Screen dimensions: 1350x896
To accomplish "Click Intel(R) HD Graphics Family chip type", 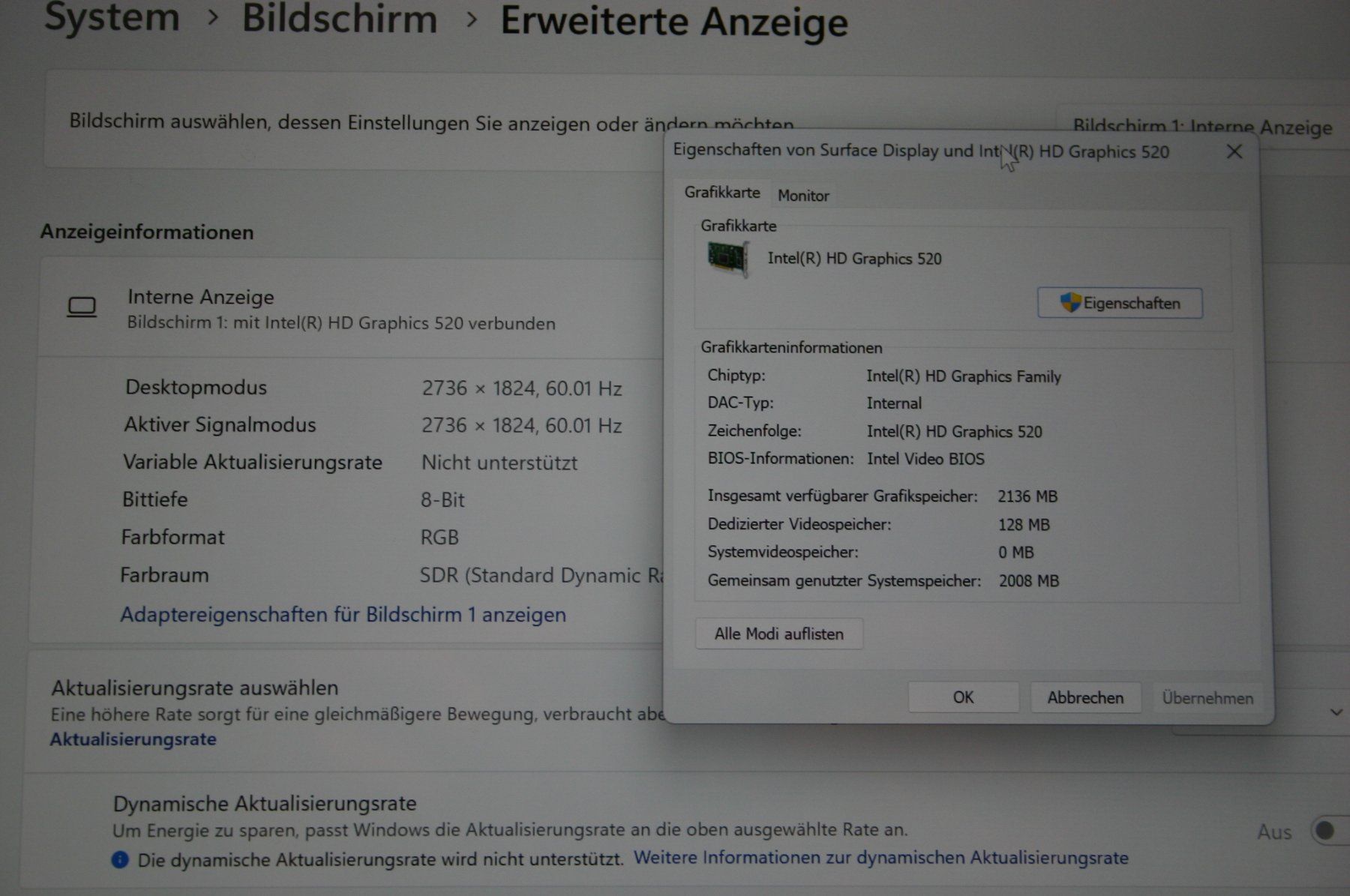I will (x=964, y=376).
